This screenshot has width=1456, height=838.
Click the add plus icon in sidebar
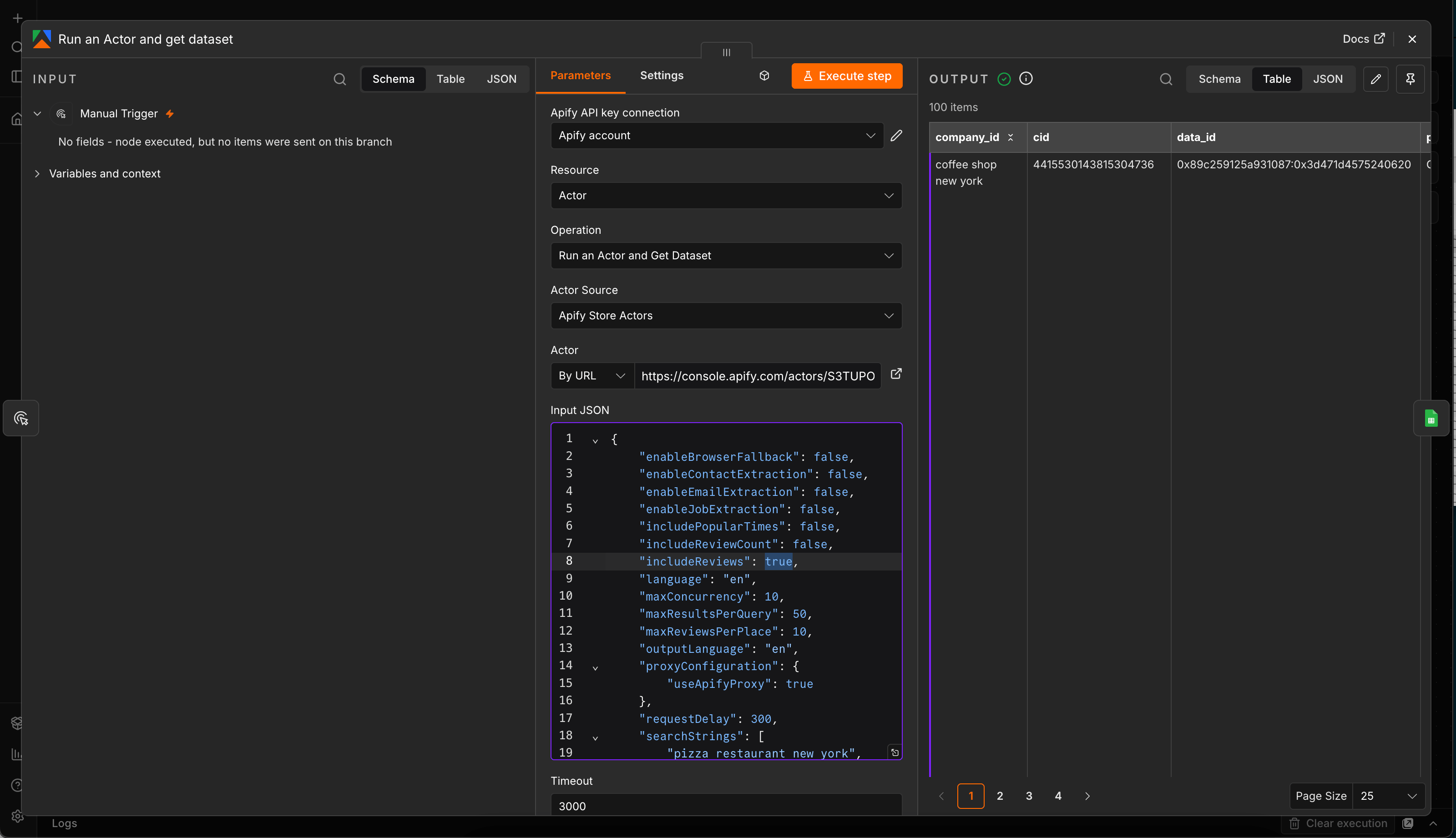[x=17, y=18]
